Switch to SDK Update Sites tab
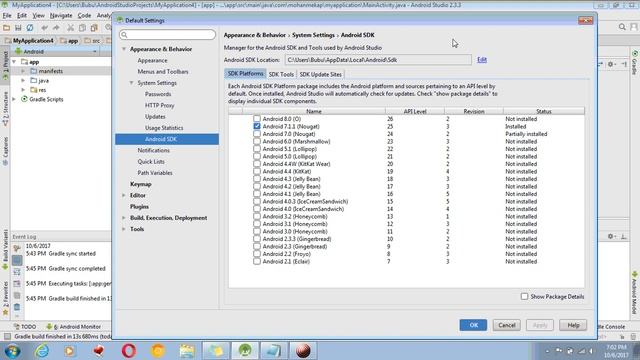 point(320,74)
